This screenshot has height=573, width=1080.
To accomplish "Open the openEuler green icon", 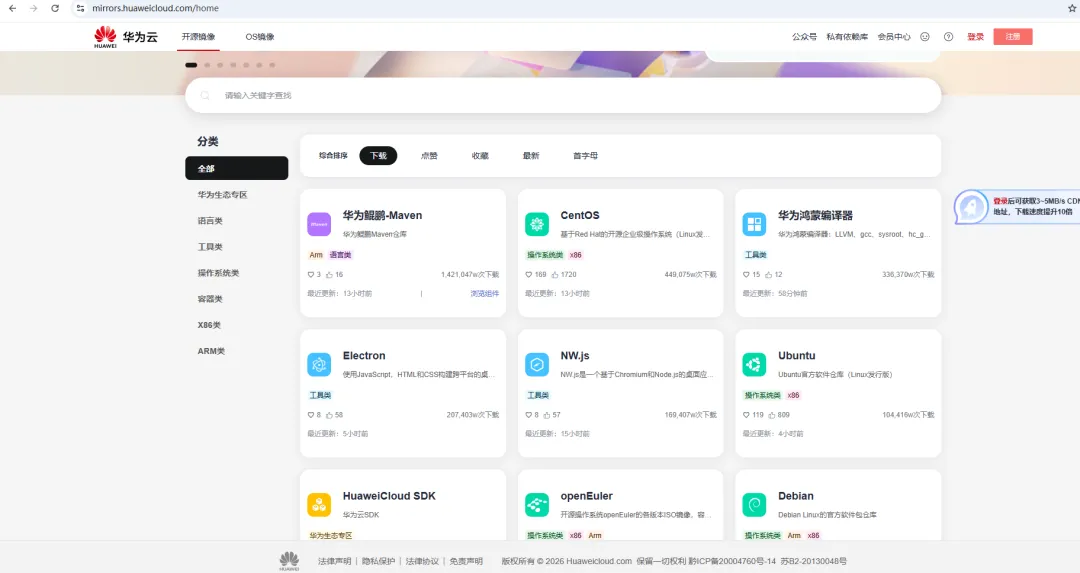I will coord(537,505).
